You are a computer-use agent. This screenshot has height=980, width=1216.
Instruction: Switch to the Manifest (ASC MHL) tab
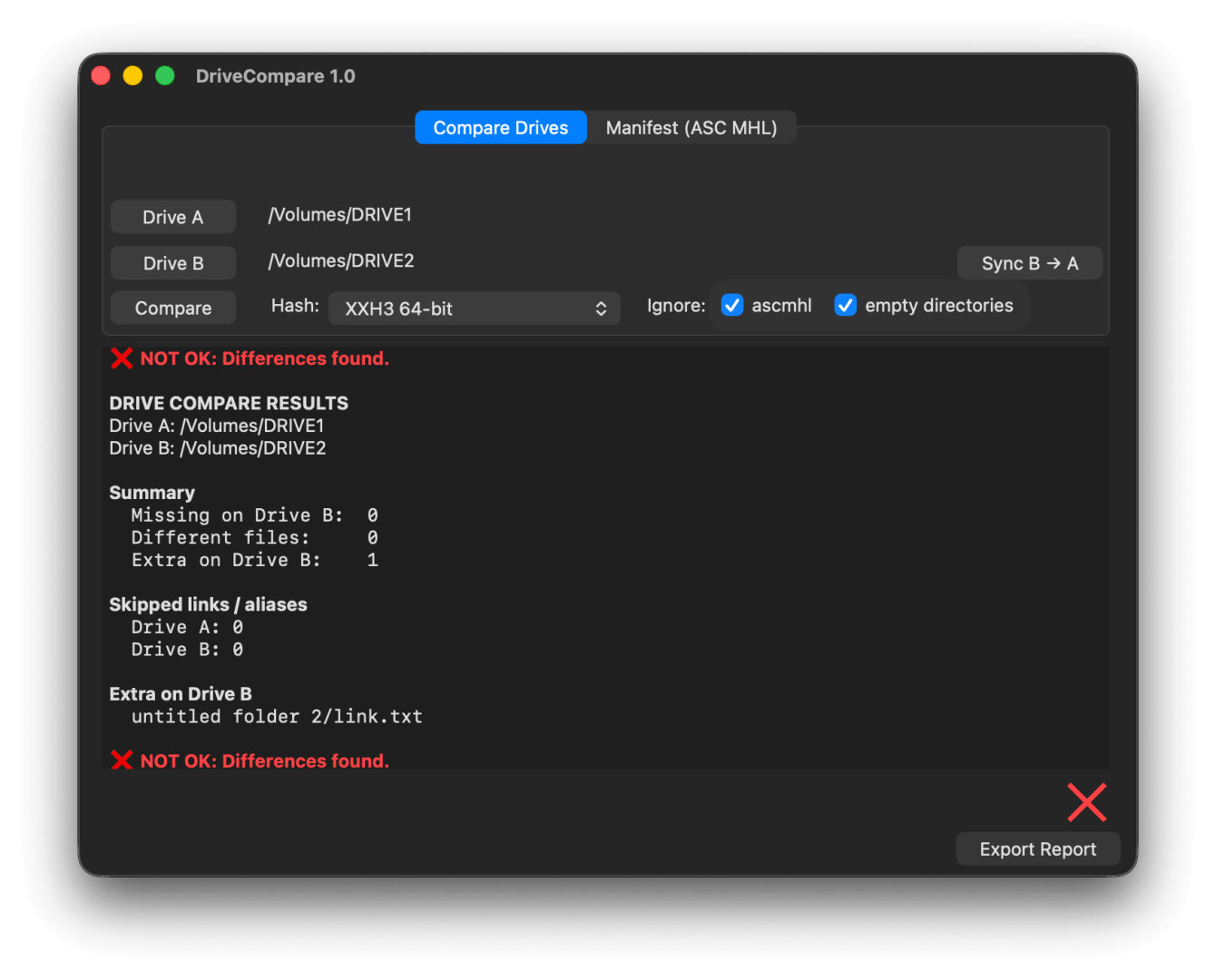click(x=691, y=128)
